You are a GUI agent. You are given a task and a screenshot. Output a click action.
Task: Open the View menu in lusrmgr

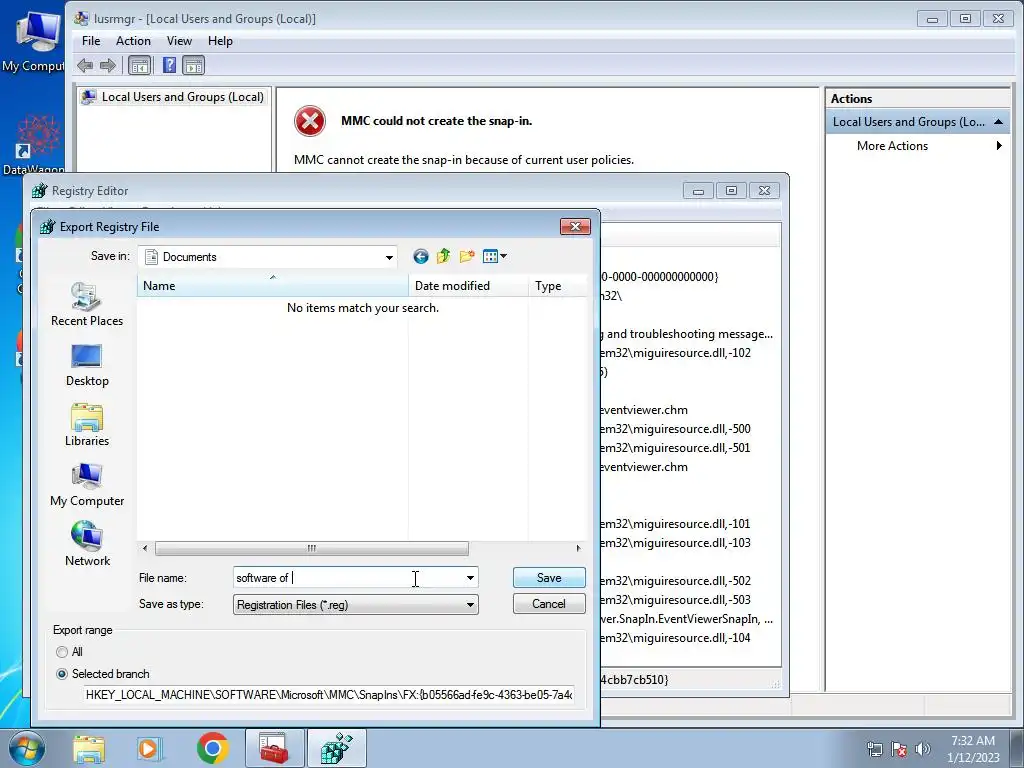click(x=179, y=40)
